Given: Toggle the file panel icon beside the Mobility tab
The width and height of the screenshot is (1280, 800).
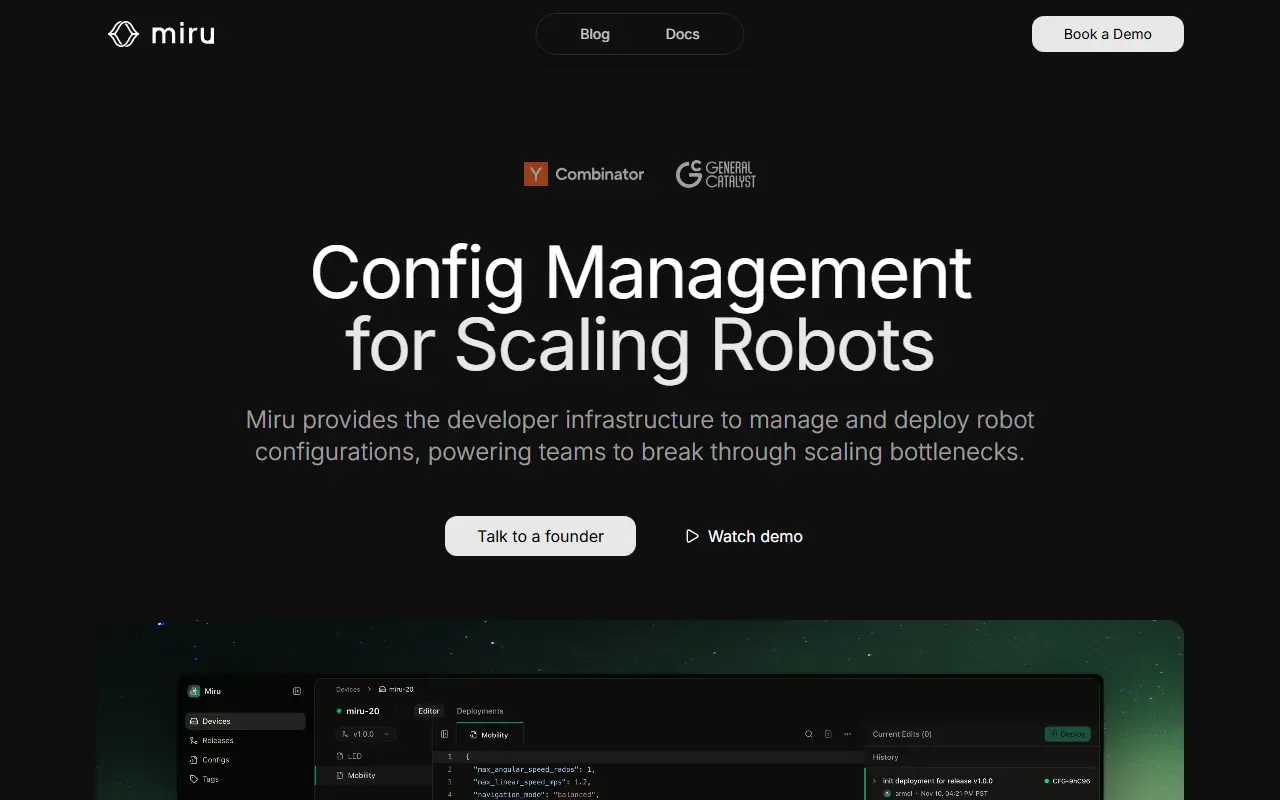Looking at the screenshot, I should (445, 734).
